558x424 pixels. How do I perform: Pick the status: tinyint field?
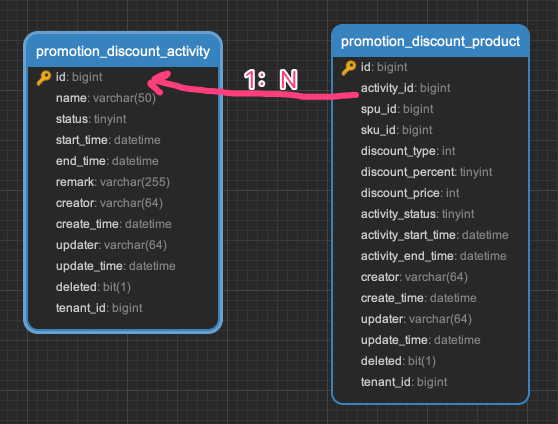[91, 119]
